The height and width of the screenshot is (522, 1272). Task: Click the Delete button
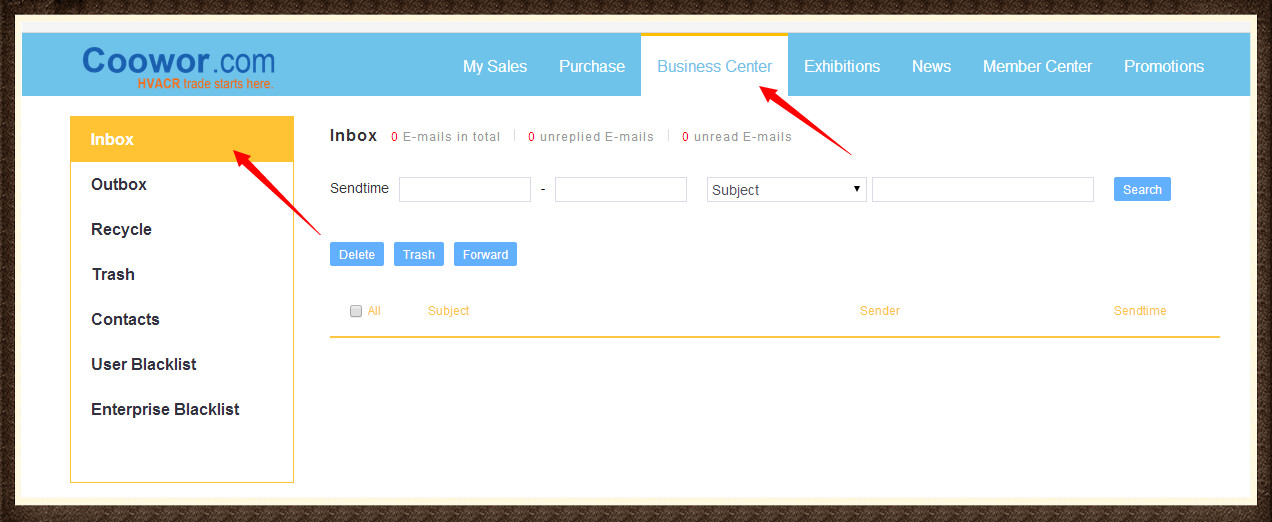click(x=357, y=255)
